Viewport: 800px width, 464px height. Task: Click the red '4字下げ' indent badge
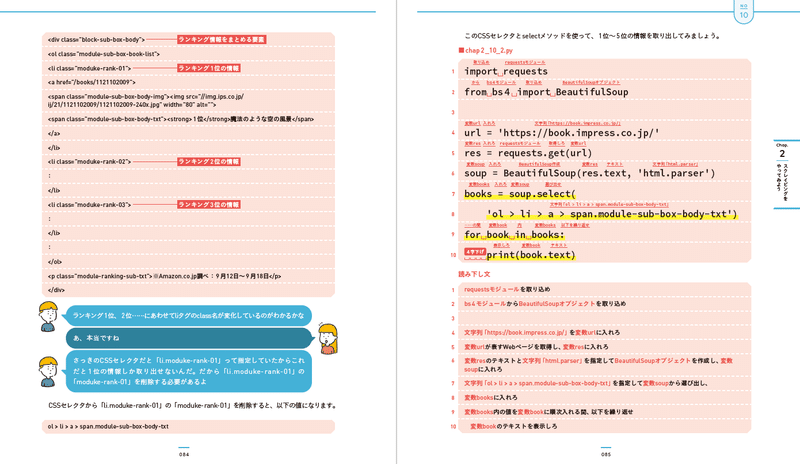pyautogui.click(x=474, y=252)
